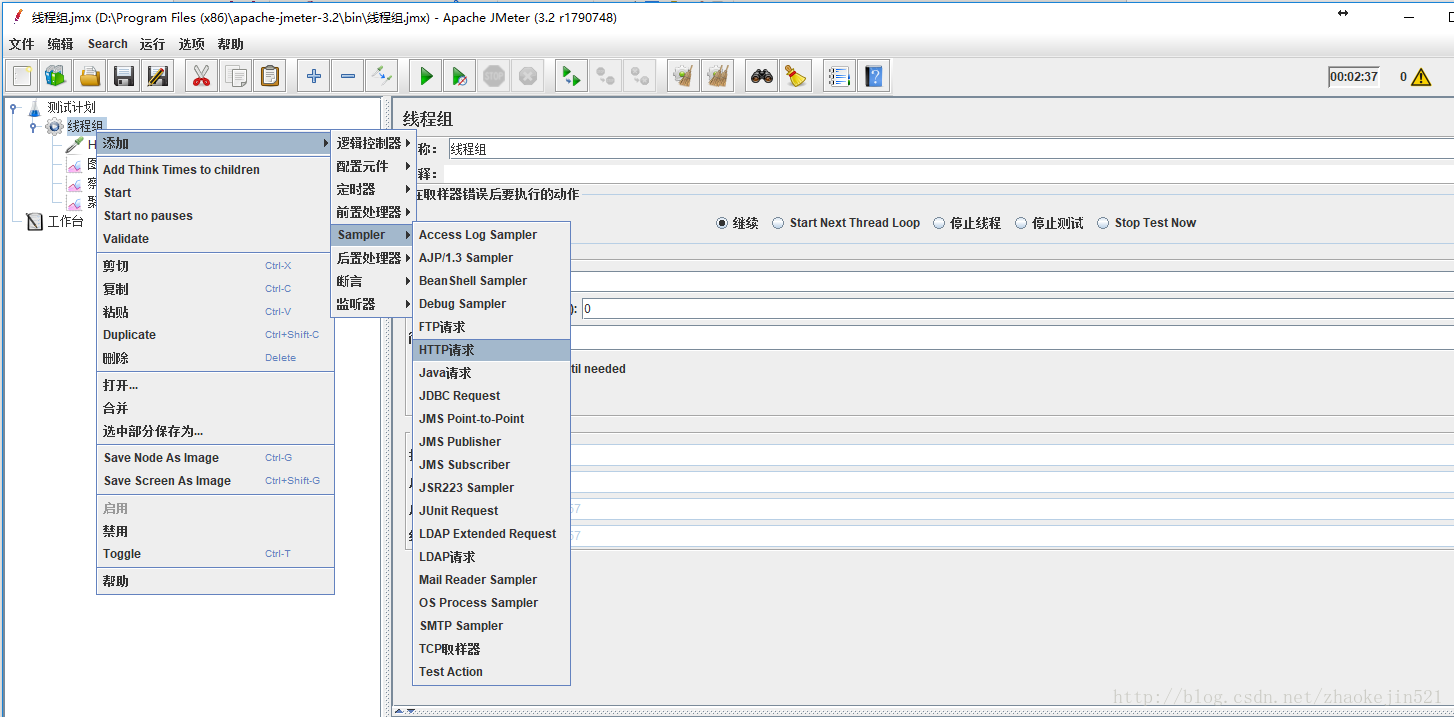Click the Copy toolbar icon

point(236,76)
